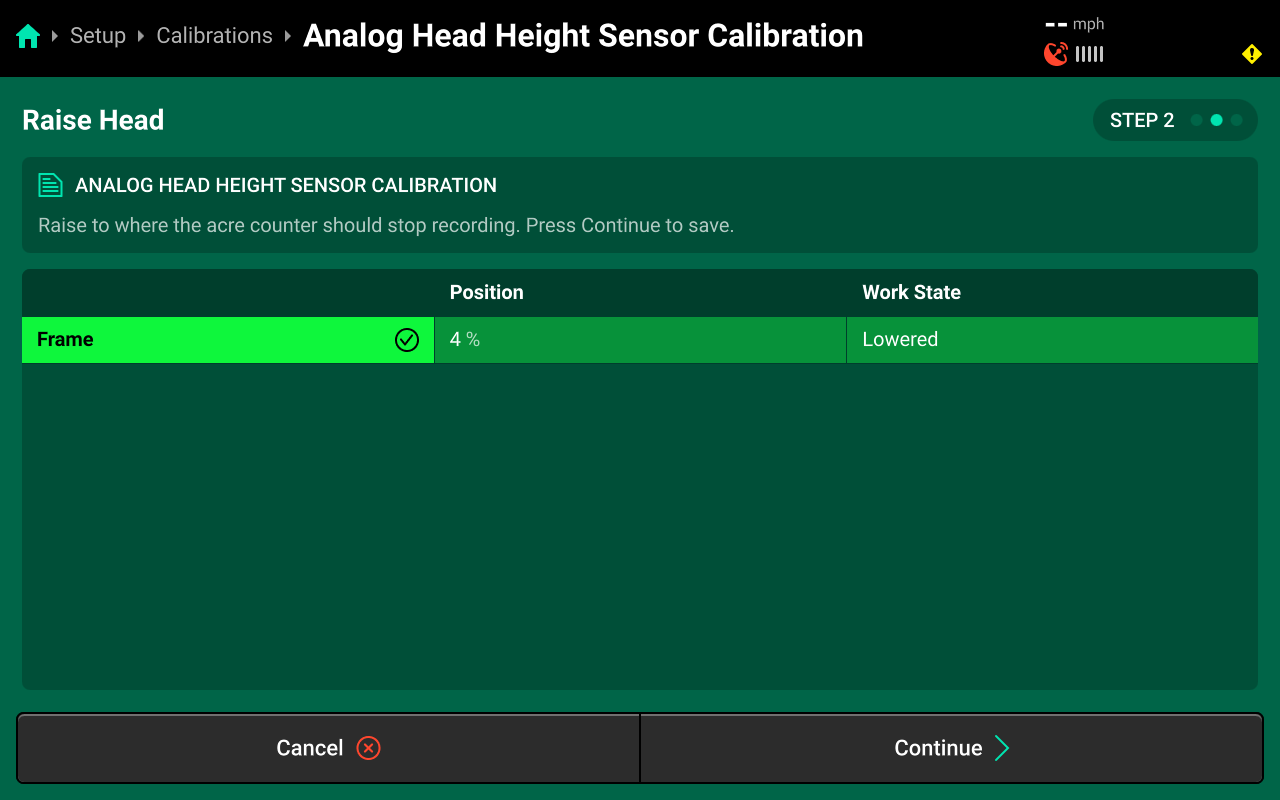This screenshot has height=800, width=1280.
Task: Click the signal strength bars indicator
Action: coord(1089,54)
